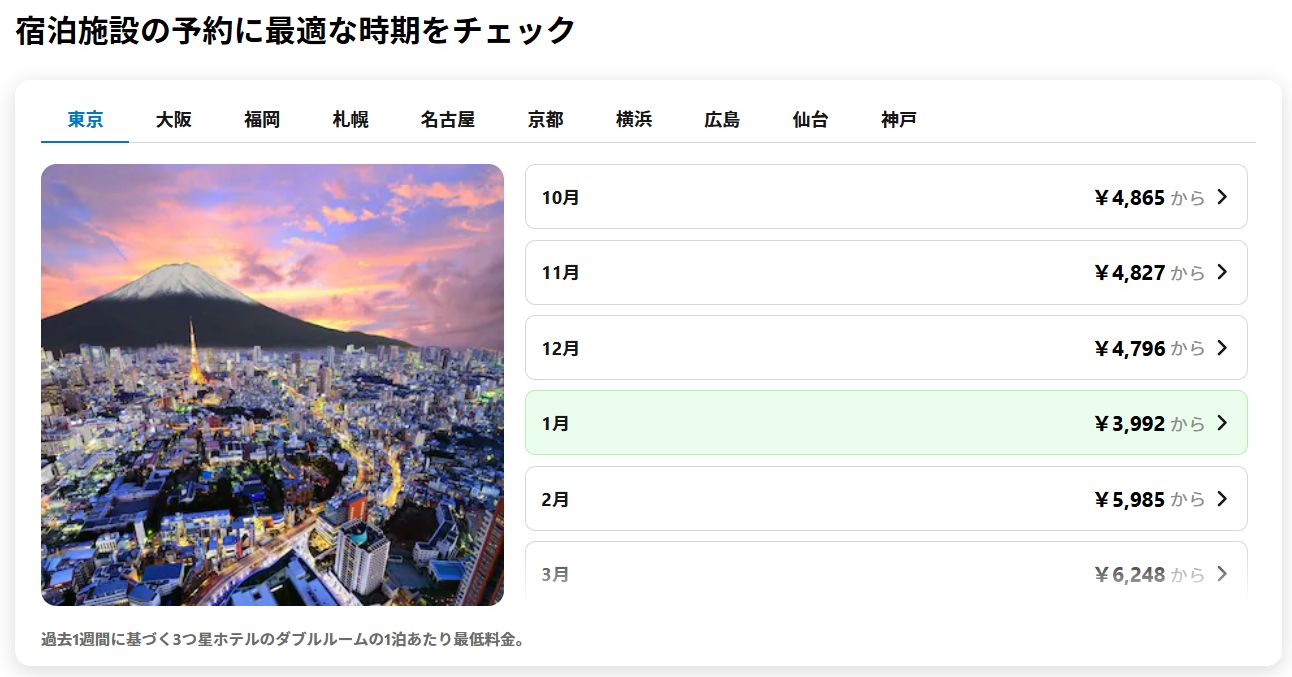This screenshot has width=1292, height=677.
Task: Open the Tokyo cityscape photo with Mt. Fuji
Action: (x=272, y=385)
